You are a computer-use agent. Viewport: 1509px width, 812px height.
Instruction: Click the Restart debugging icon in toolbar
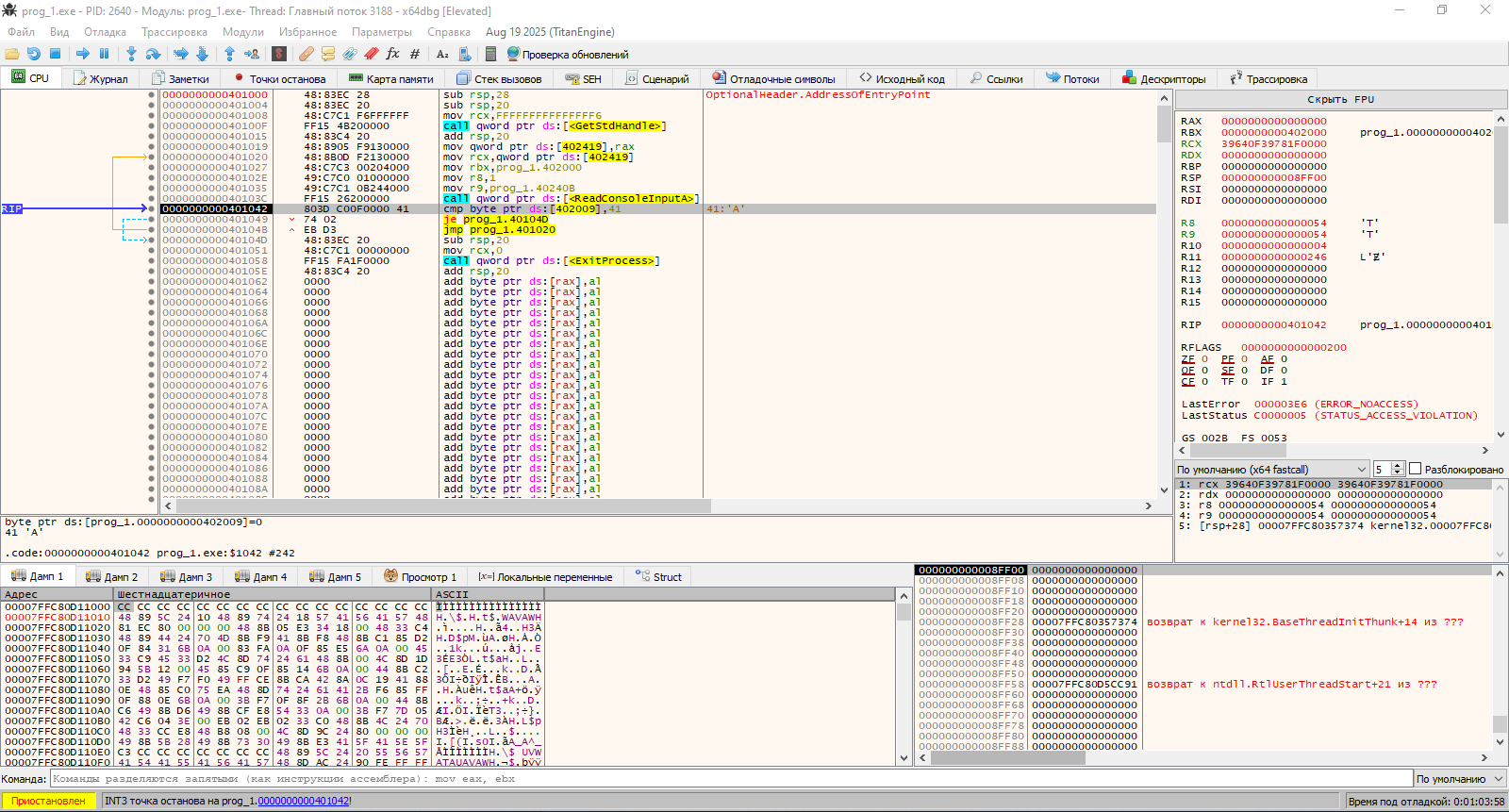coord(34,54)
